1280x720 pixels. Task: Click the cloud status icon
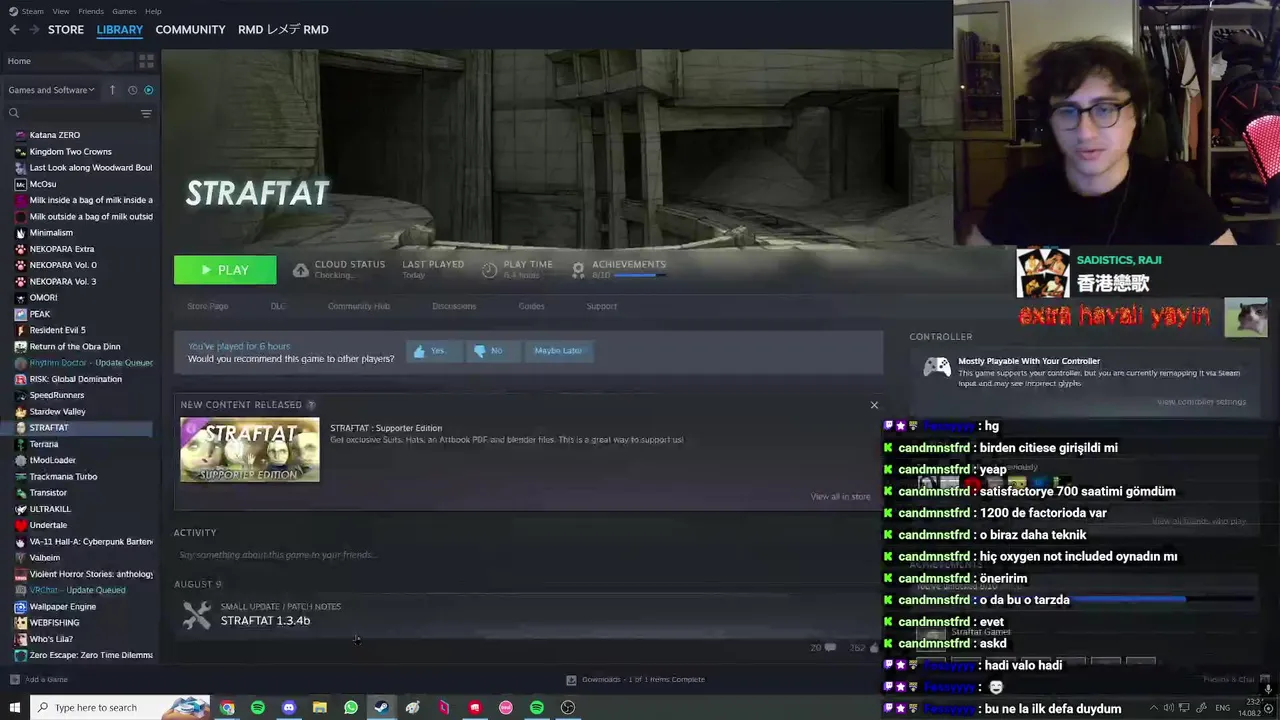click(300, 270)
